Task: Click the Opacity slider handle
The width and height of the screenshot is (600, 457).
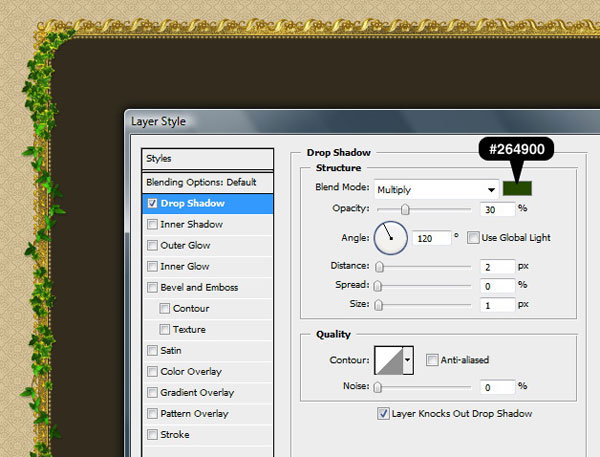Action: coord(405,209)
